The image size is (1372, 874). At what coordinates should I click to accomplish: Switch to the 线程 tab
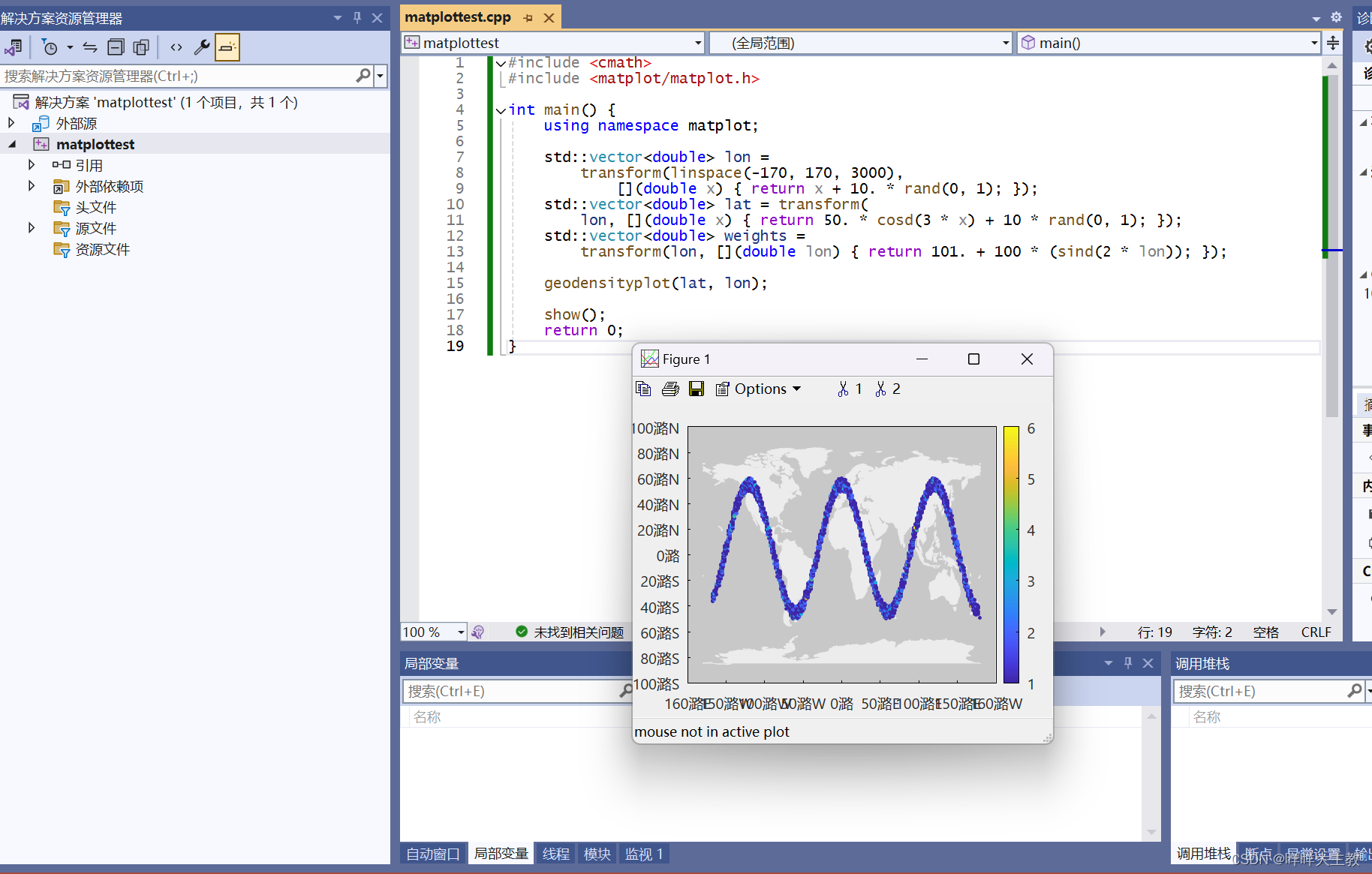[556, 854]
